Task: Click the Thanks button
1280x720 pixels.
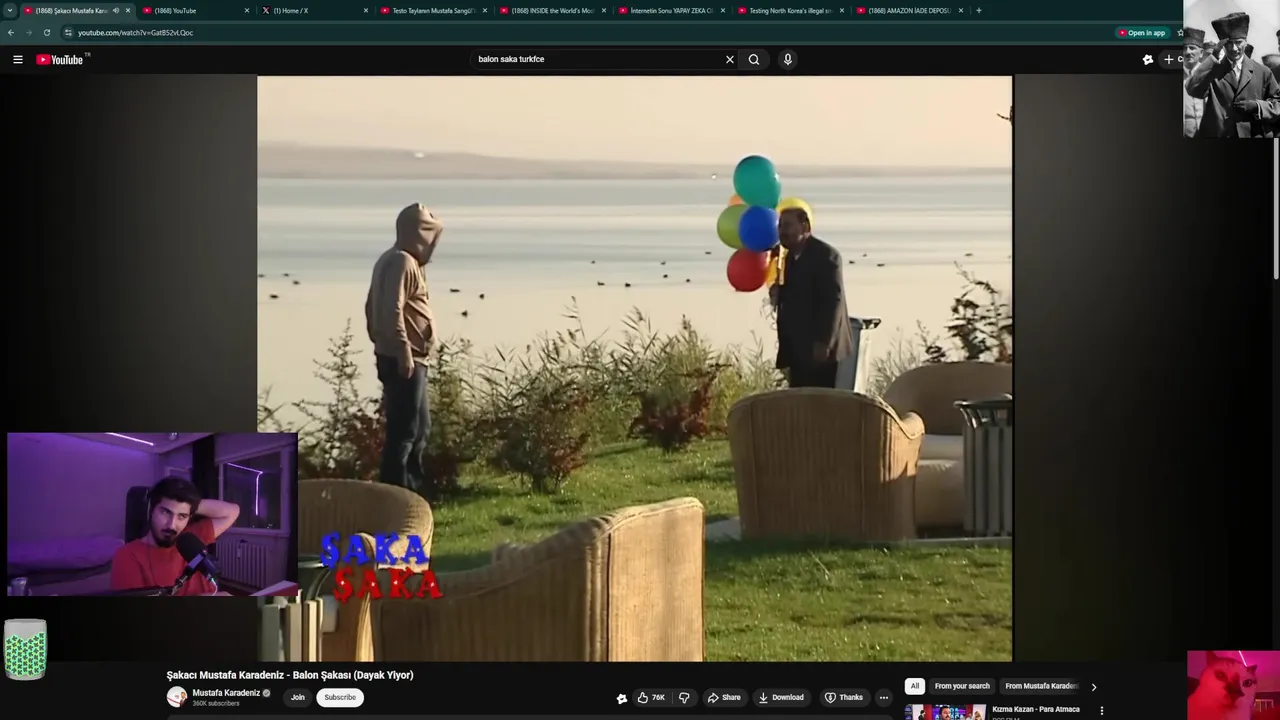Action: pos(844,697)
